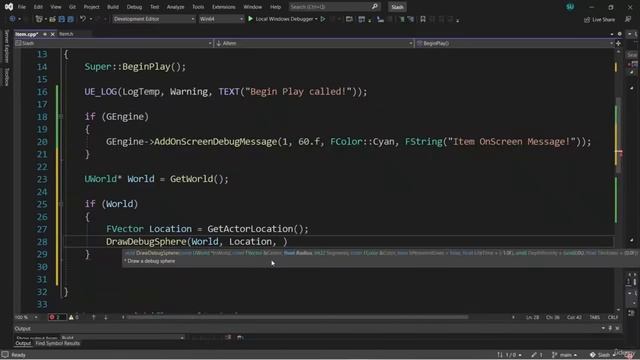Image resolution: width=640 pixels, height=360 pixels.
Task: Open the BeginPlay() member dropdown
Action: pyautogui.click(x=514, y=43)
